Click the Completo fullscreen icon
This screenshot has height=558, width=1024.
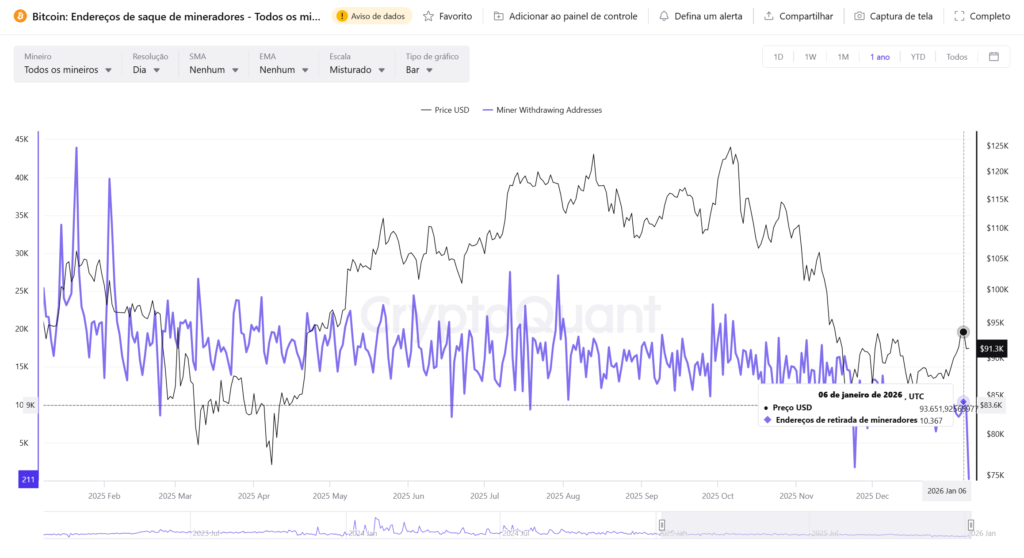point(959,16)
